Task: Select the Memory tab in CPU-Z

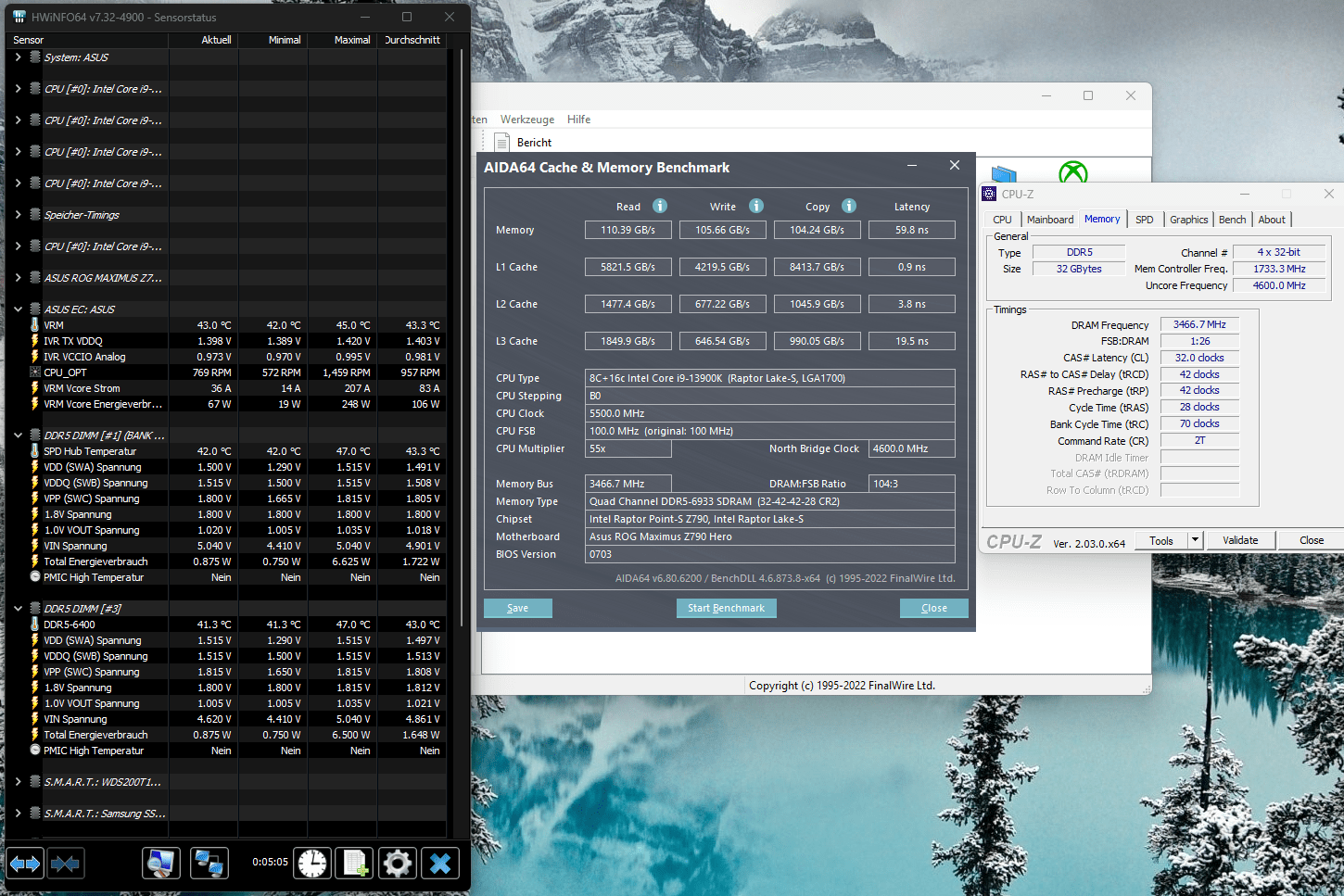Action: [1102, 219]
